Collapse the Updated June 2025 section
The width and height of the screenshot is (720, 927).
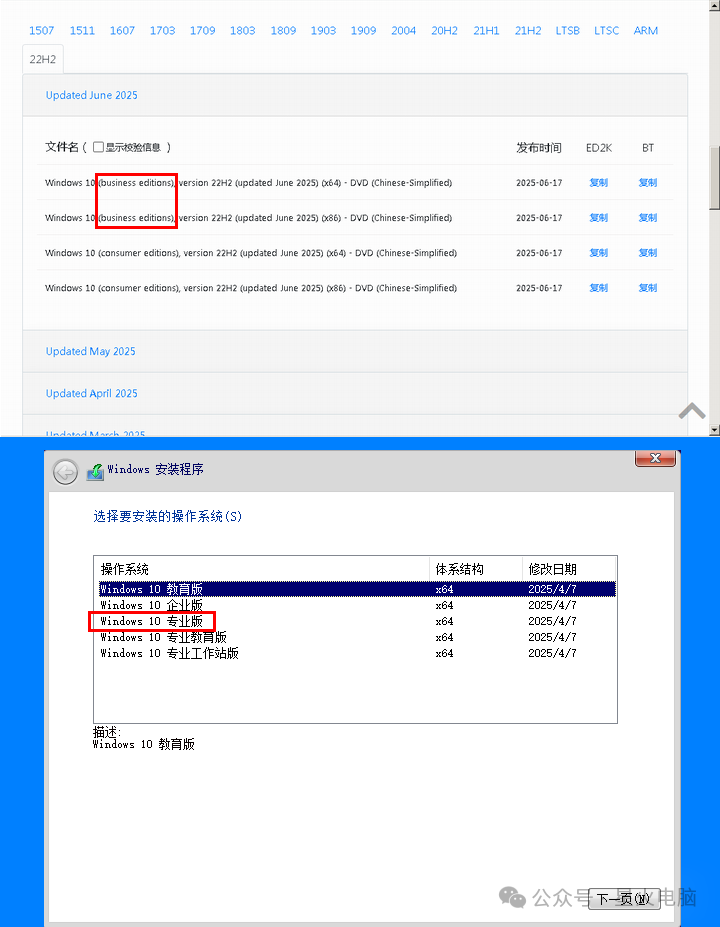92,95
